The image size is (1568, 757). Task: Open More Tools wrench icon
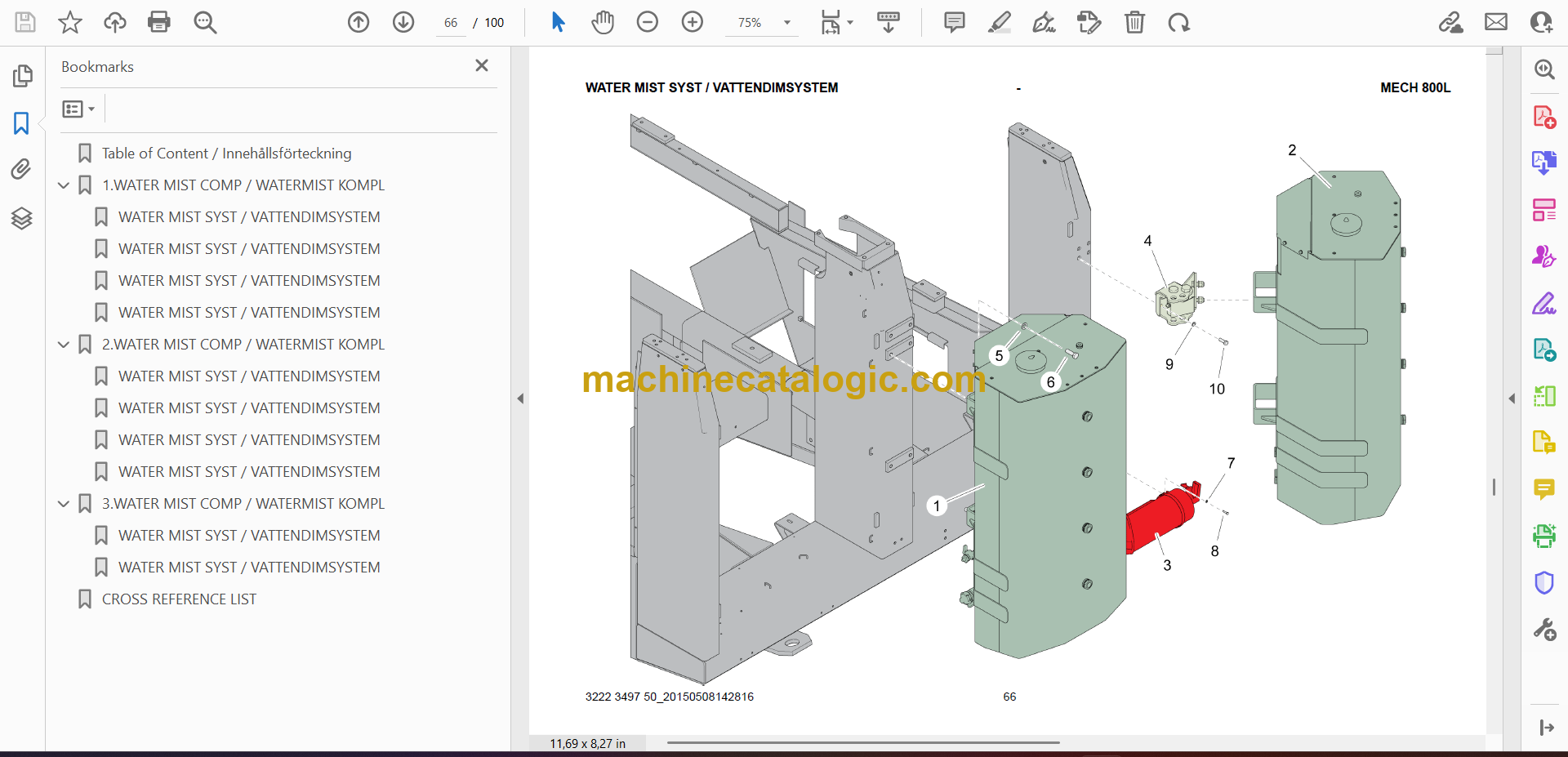1543,629
